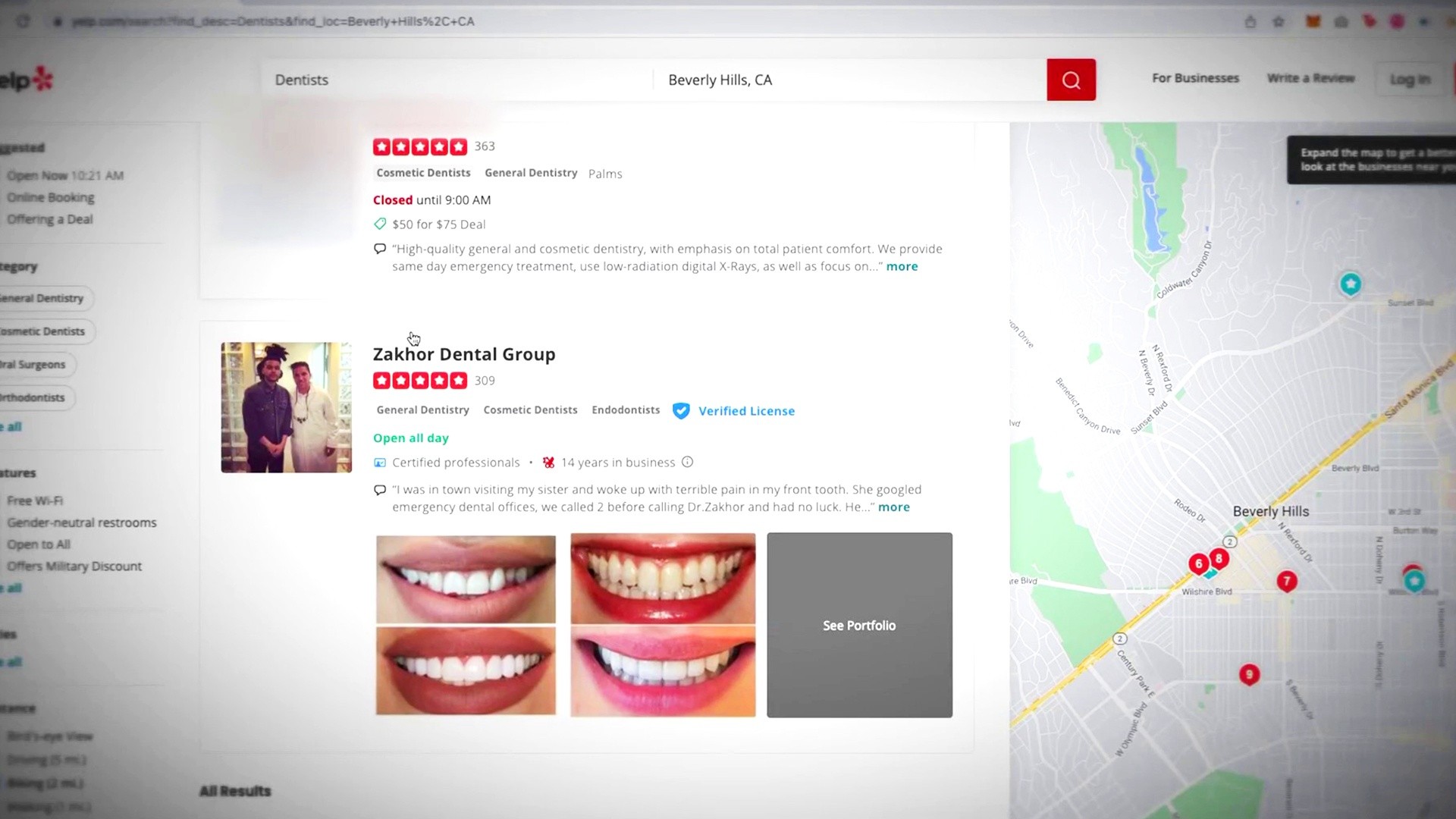Click Beverly Hills label on the map
Screen dimensions: 1456x819
(x=1270, y=511)
